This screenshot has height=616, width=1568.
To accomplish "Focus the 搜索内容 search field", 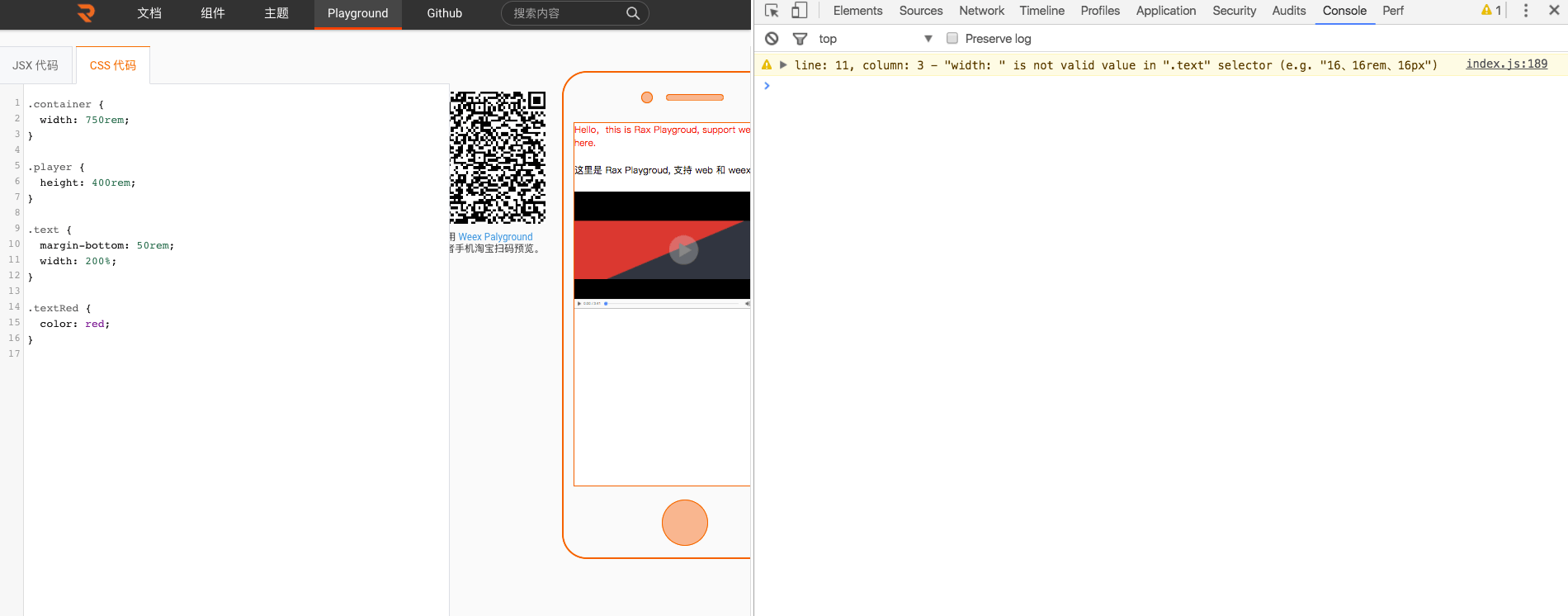I will pos(565,13).
